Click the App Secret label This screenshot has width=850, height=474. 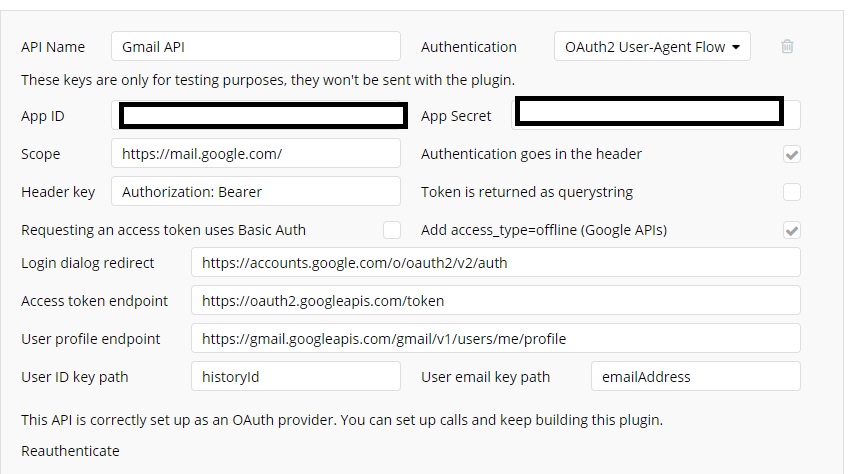pyautogui.click(x=456, y=116)
